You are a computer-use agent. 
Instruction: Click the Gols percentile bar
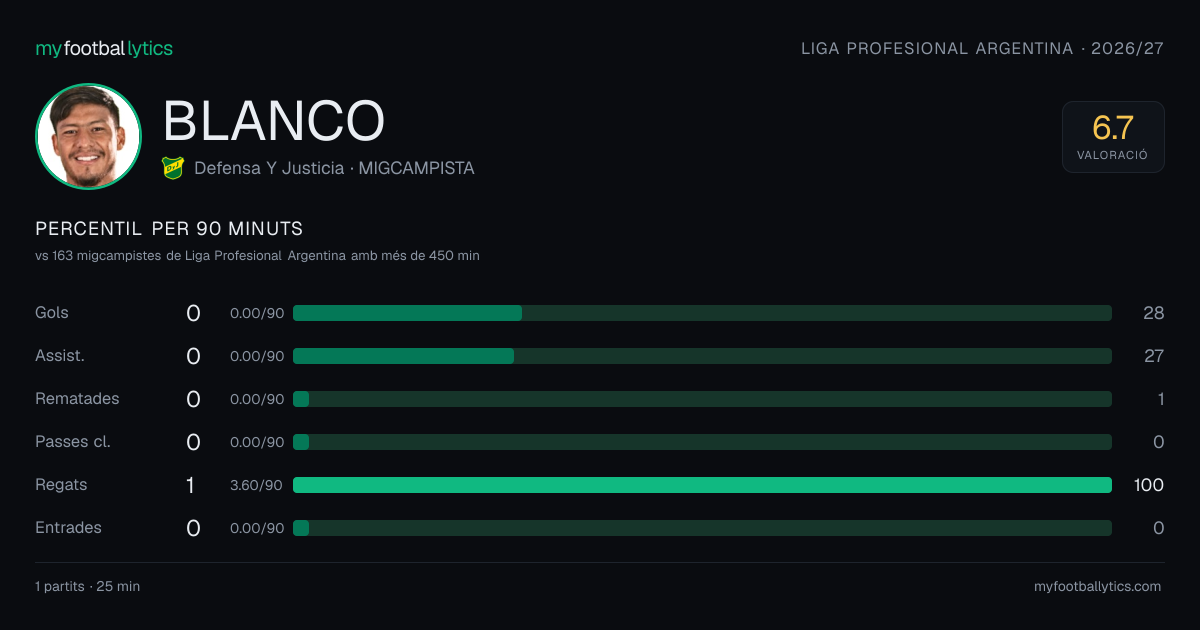[x=702, y=313]
